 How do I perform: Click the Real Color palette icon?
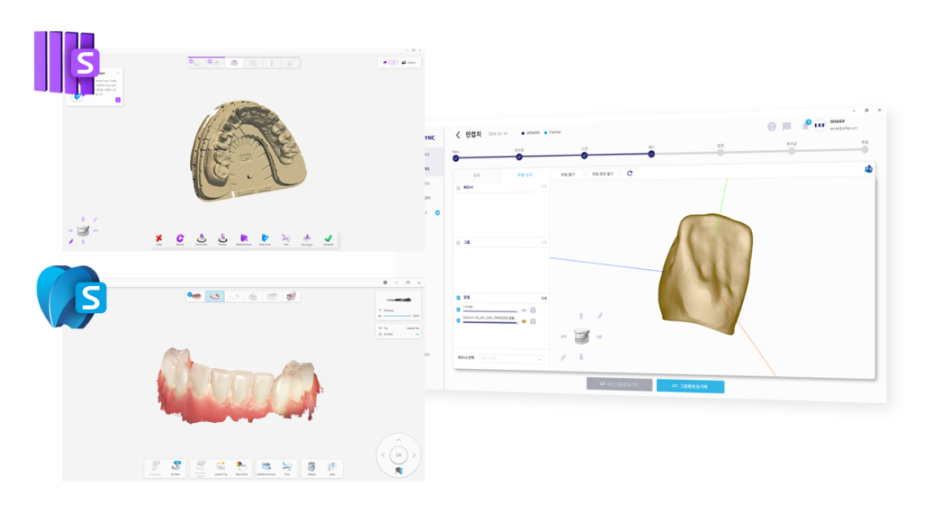[x=241, y=466]
